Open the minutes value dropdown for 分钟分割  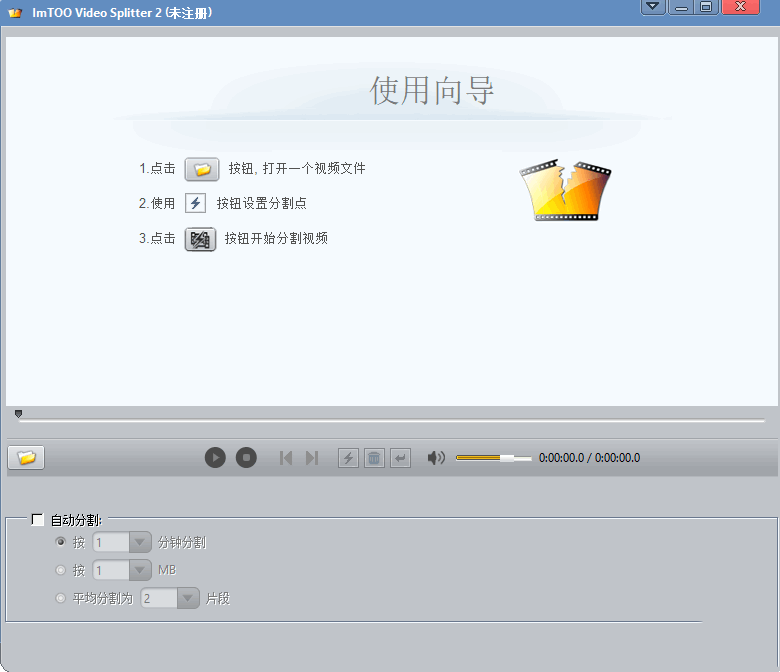point(140,542)
